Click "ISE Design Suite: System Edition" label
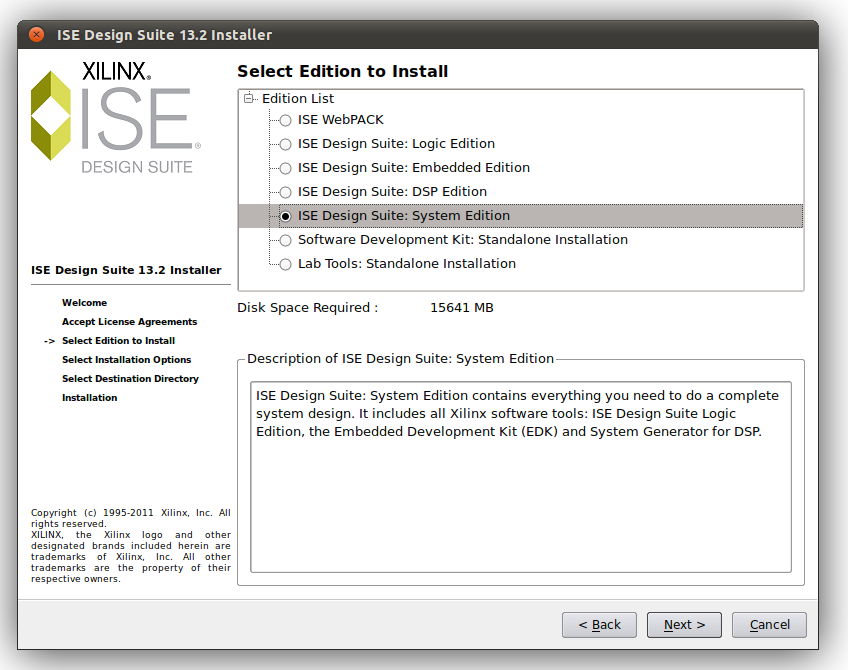This screenshot has height=670, width=848. (403, 216)
